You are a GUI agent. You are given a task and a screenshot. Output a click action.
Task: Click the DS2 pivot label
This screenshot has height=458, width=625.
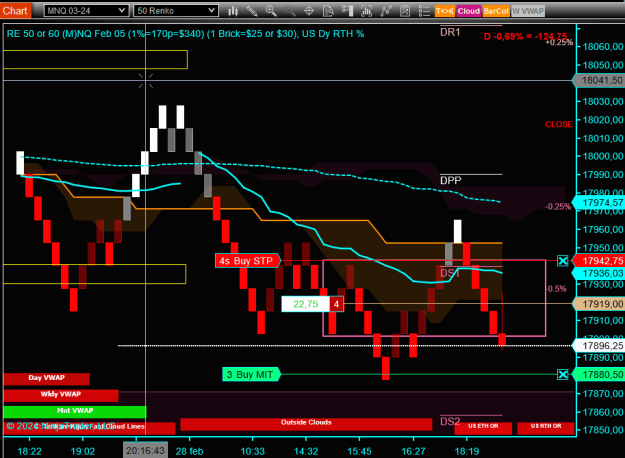(x=450, y=421)
